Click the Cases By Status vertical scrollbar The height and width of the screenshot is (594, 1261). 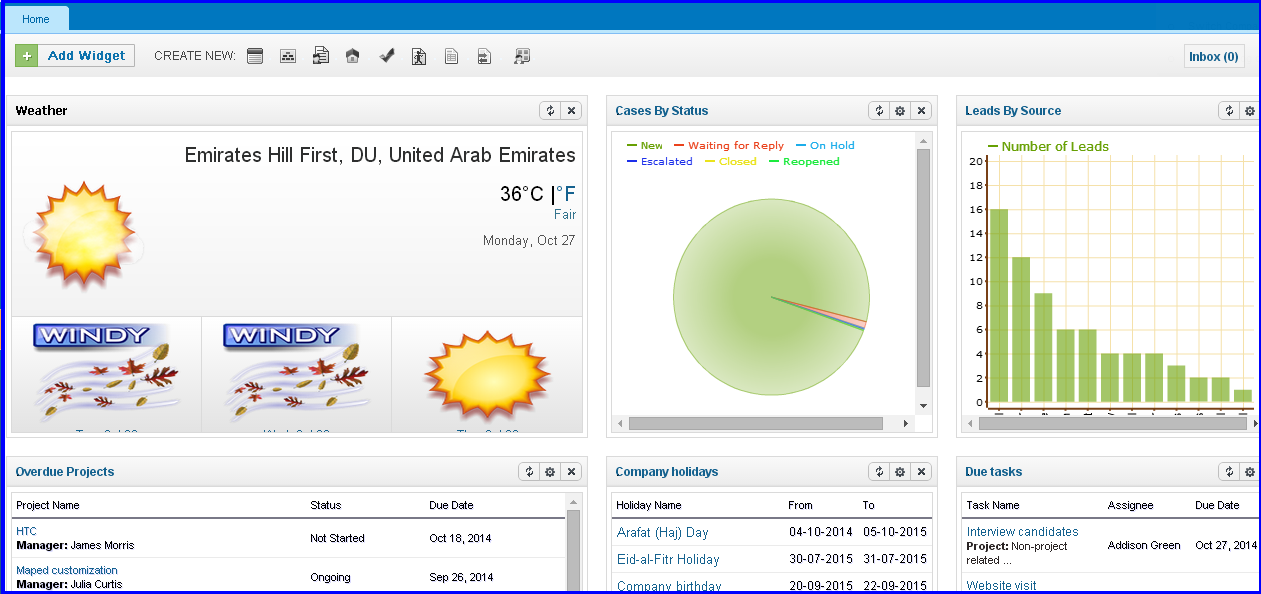point(923,268)
